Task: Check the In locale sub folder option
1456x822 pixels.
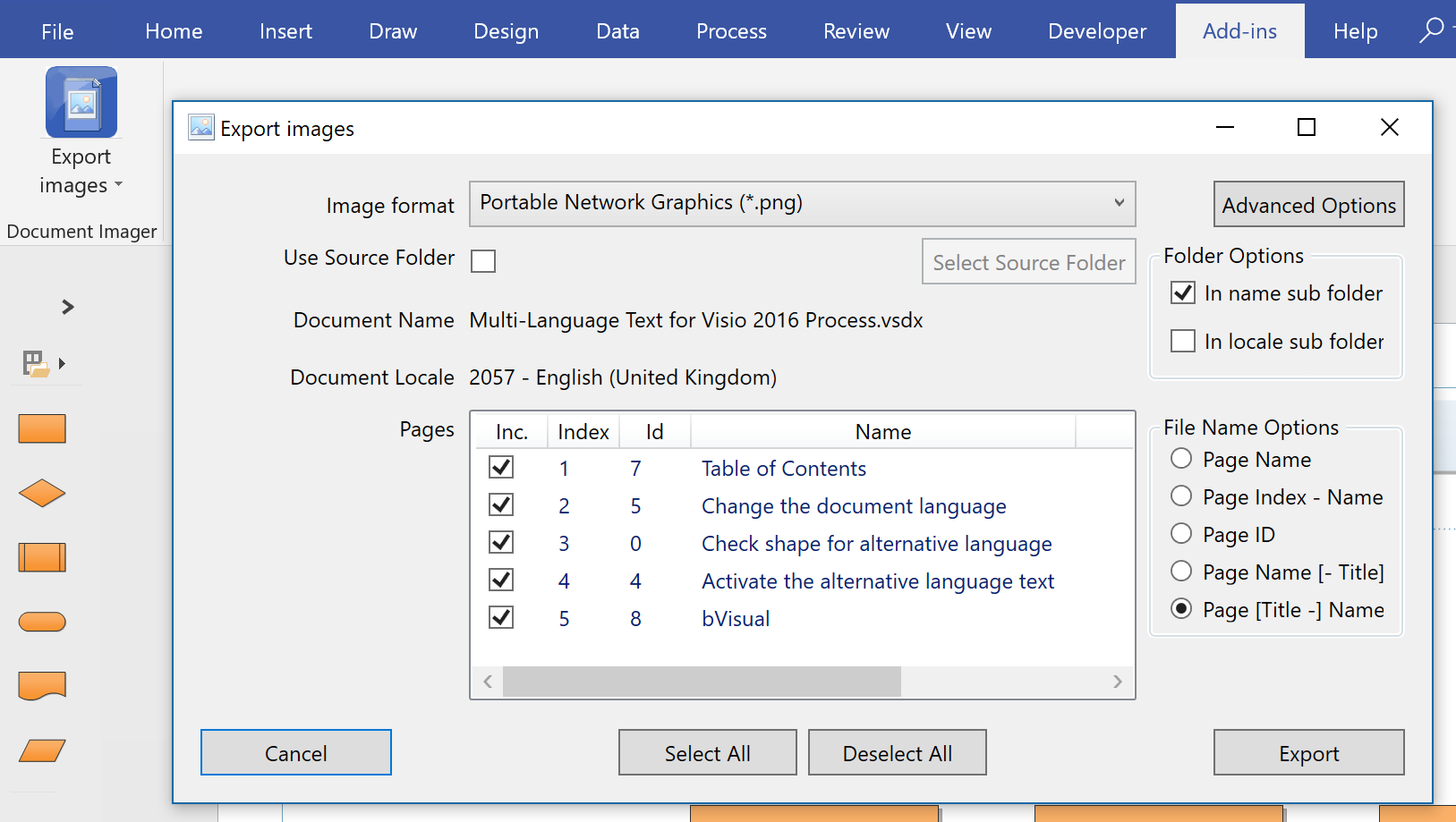Action: click(x=1183, y=341)
